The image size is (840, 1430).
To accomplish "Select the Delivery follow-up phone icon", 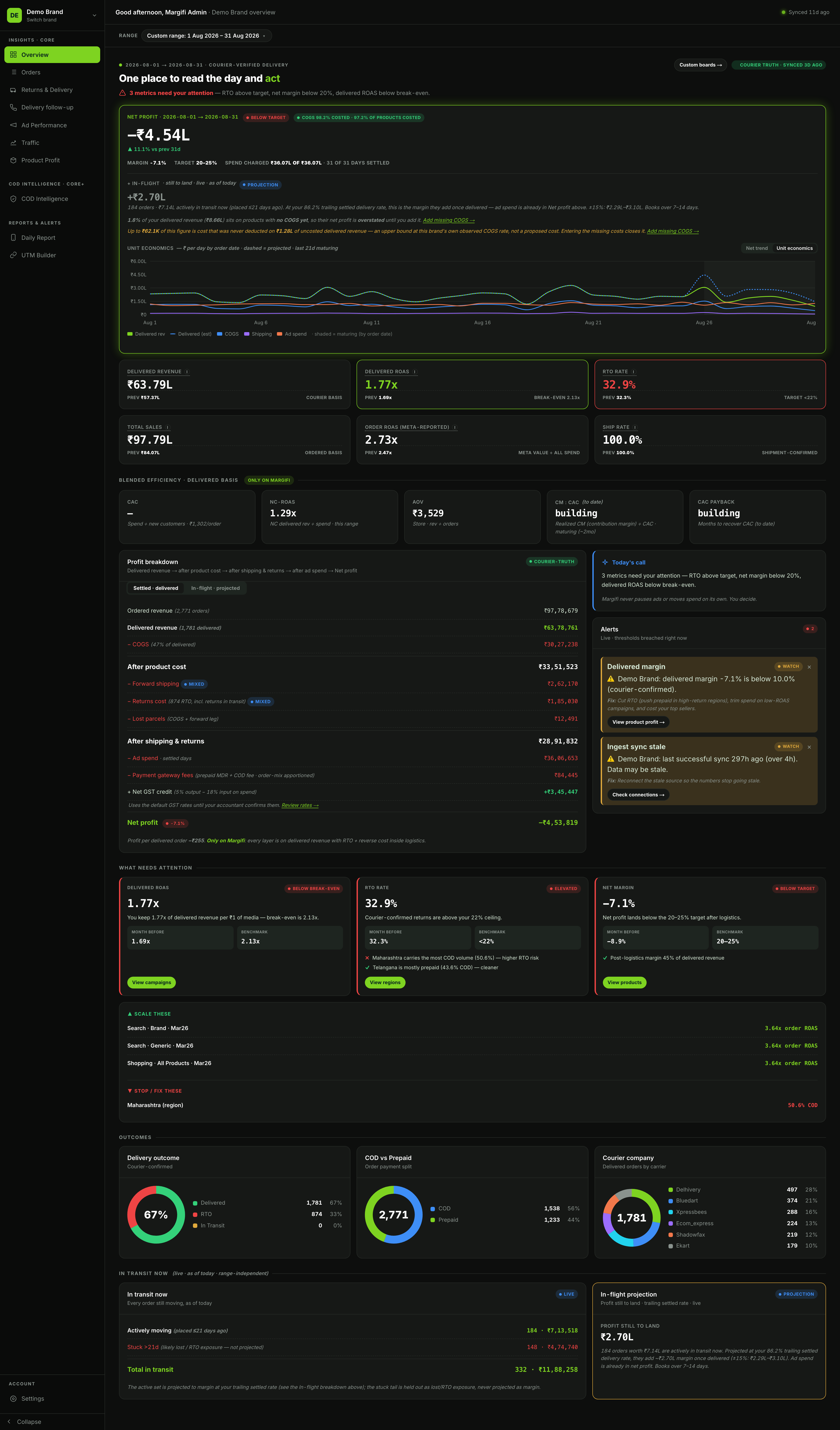I will pyautogui.click(x=14, y=107).
